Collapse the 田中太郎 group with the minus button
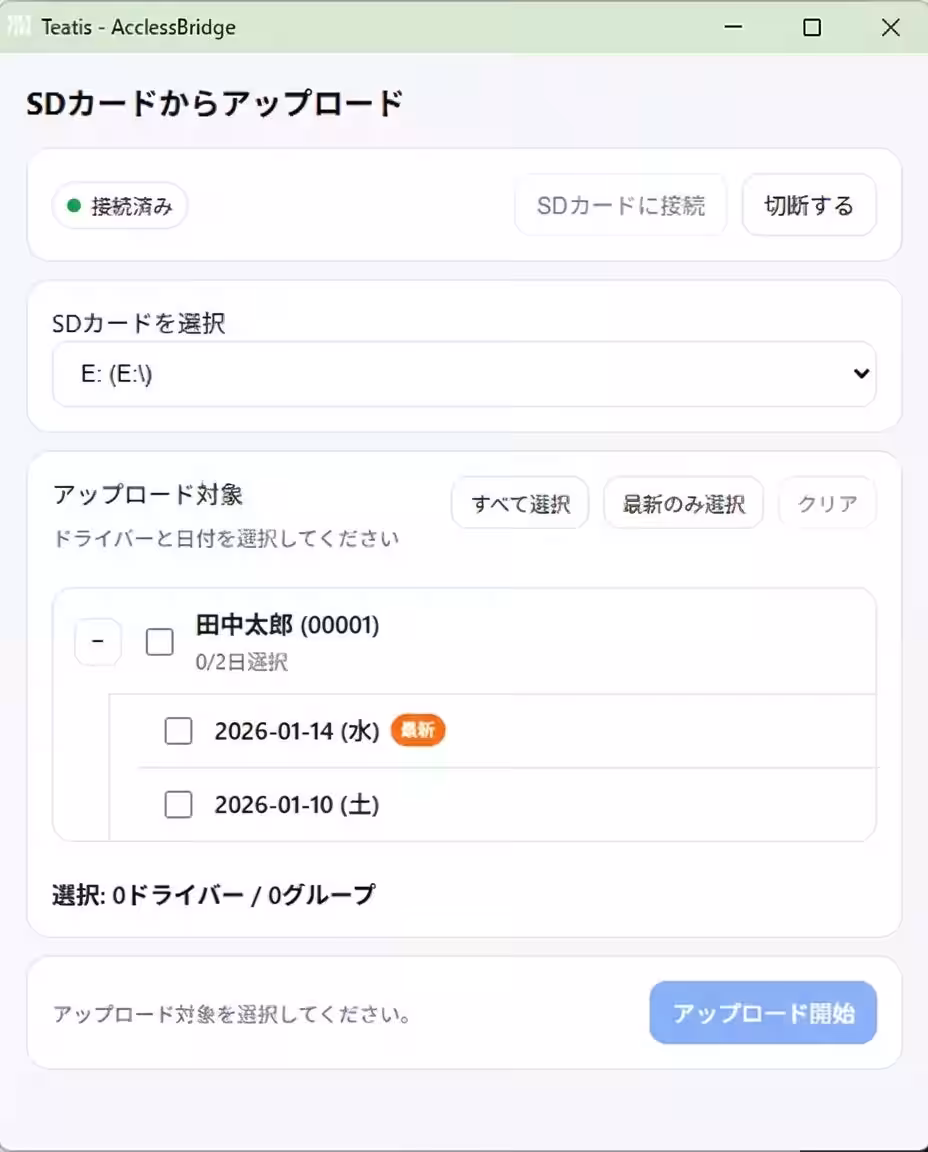This screenshot has width=928, height=1152. (x=97, y=641)
